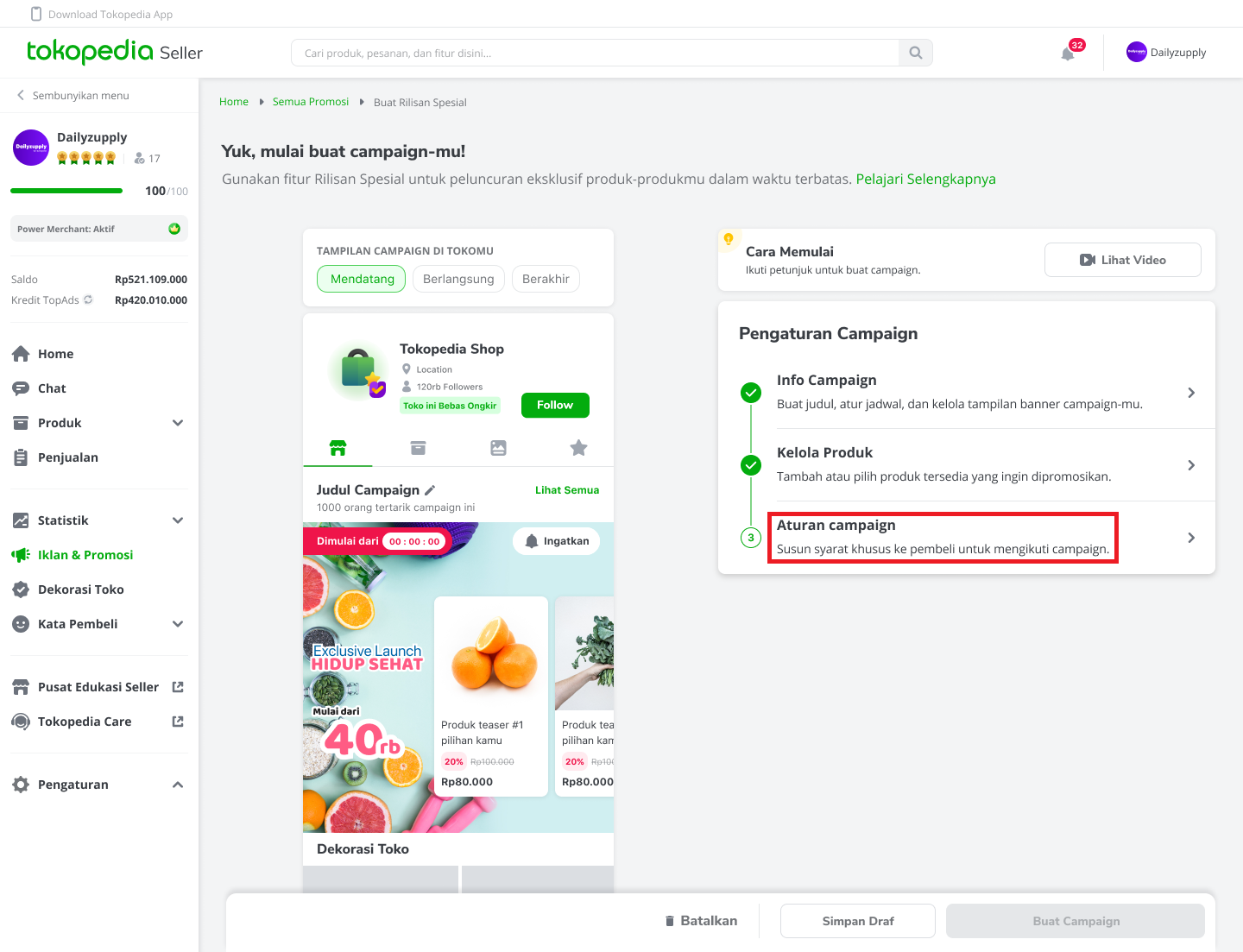Click the Buat Campaign button
1243x952 pixels.
click(x=1076, y=921)
